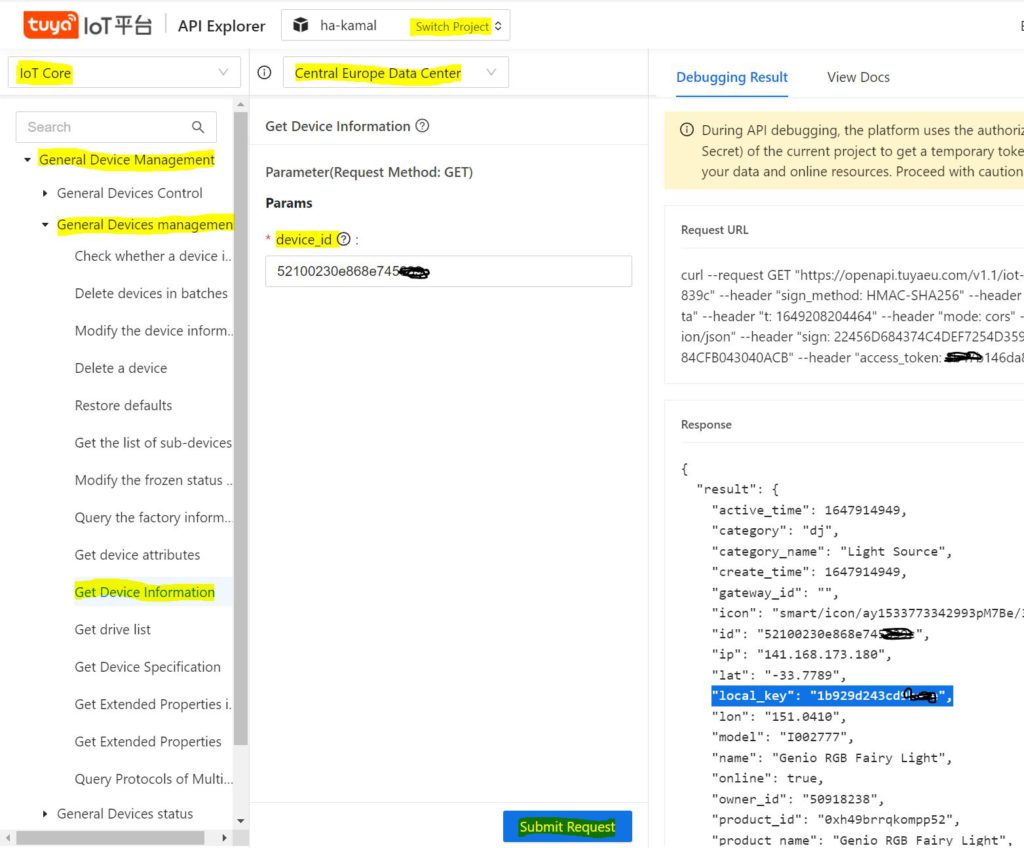Expand General Devices Control node
The height and width of the screenshot is (848, 1024).
click(x=45, y=193)
